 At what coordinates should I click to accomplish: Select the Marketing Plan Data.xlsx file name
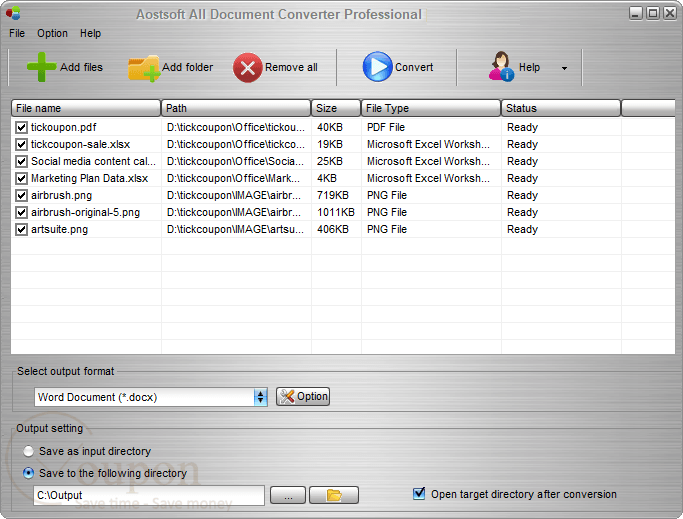click(x=89, y=178)
